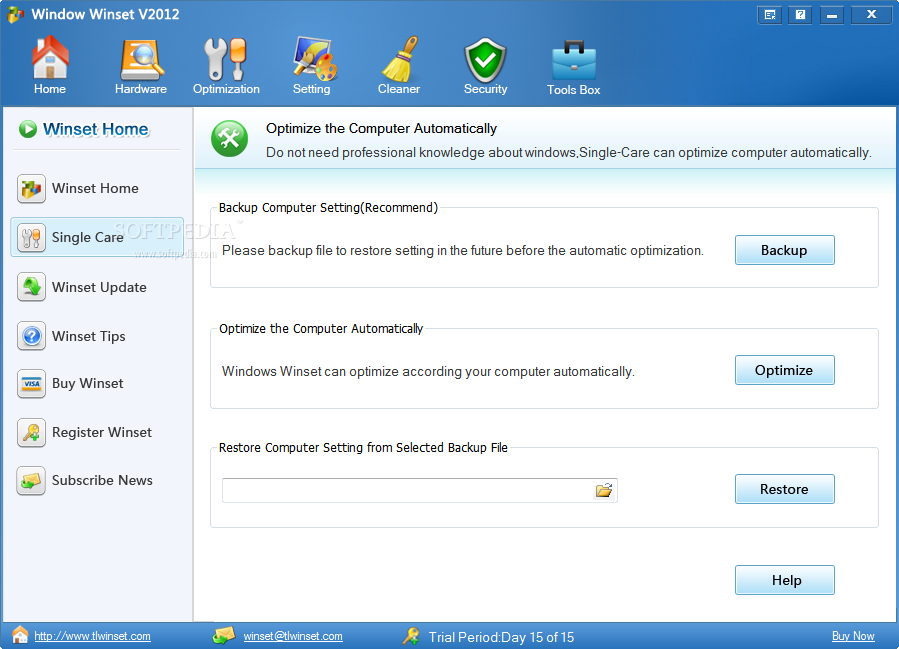Viewport: 899px width, 649px height.
Task: Open the Home toolbar section
Action: [x=50, y=65]
